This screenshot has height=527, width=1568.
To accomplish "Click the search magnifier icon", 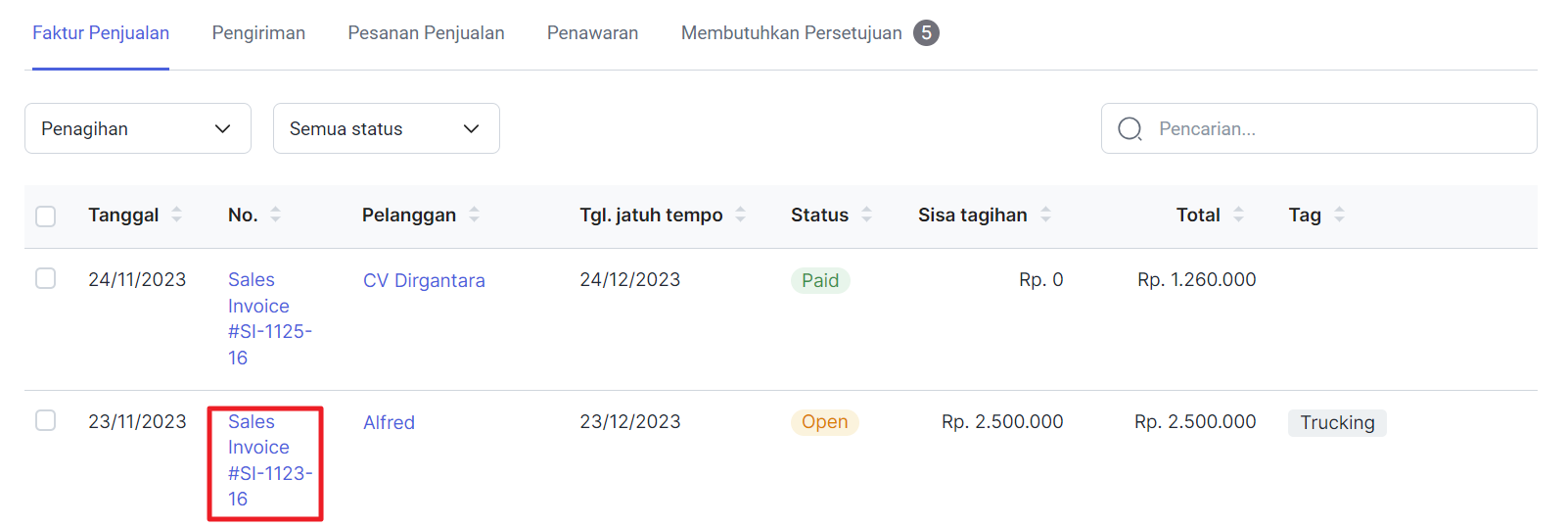I will click(x=1130, y=129).
